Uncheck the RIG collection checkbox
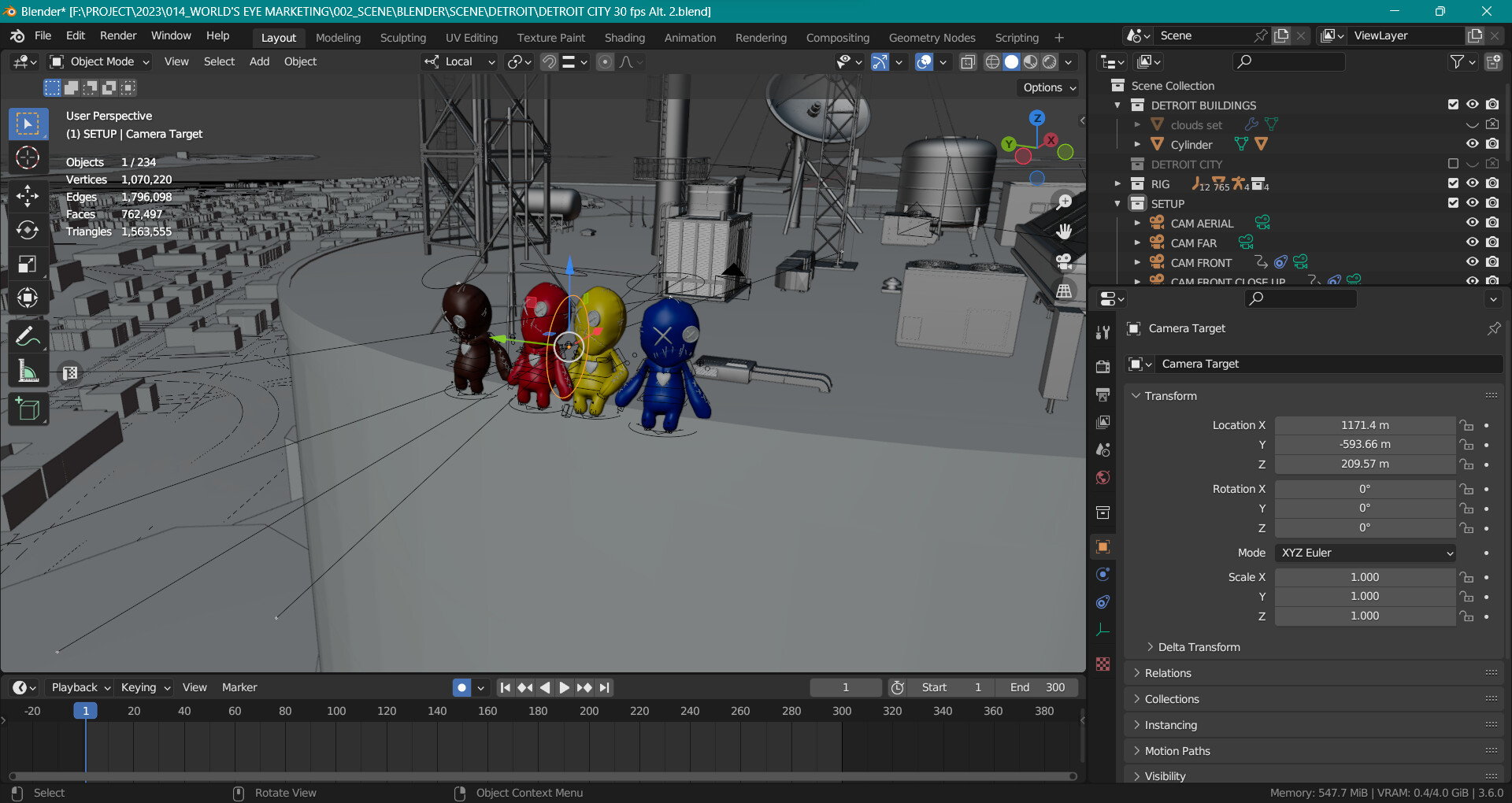1512x803 pixels. (1453, 183)
